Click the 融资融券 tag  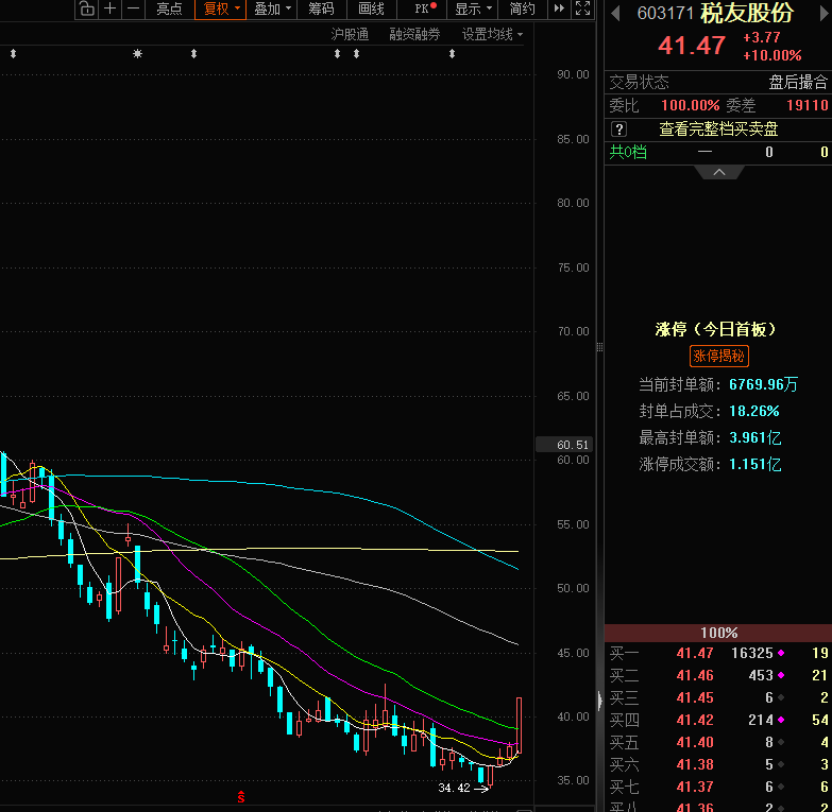point(414,34)
